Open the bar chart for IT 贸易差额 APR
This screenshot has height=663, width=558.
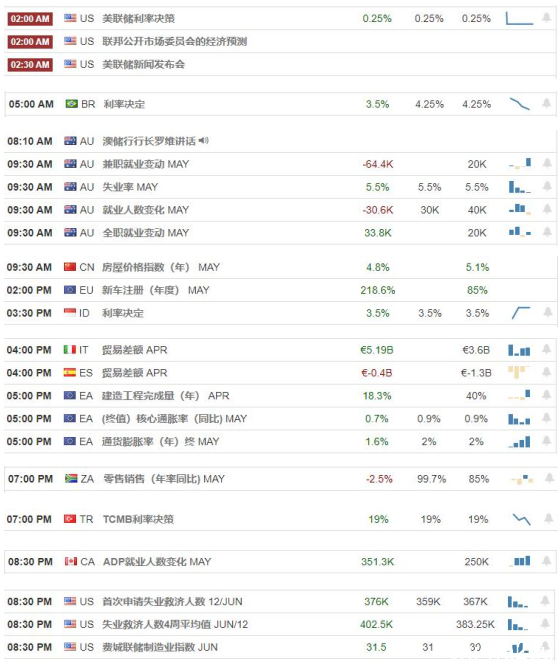[519, 350]
